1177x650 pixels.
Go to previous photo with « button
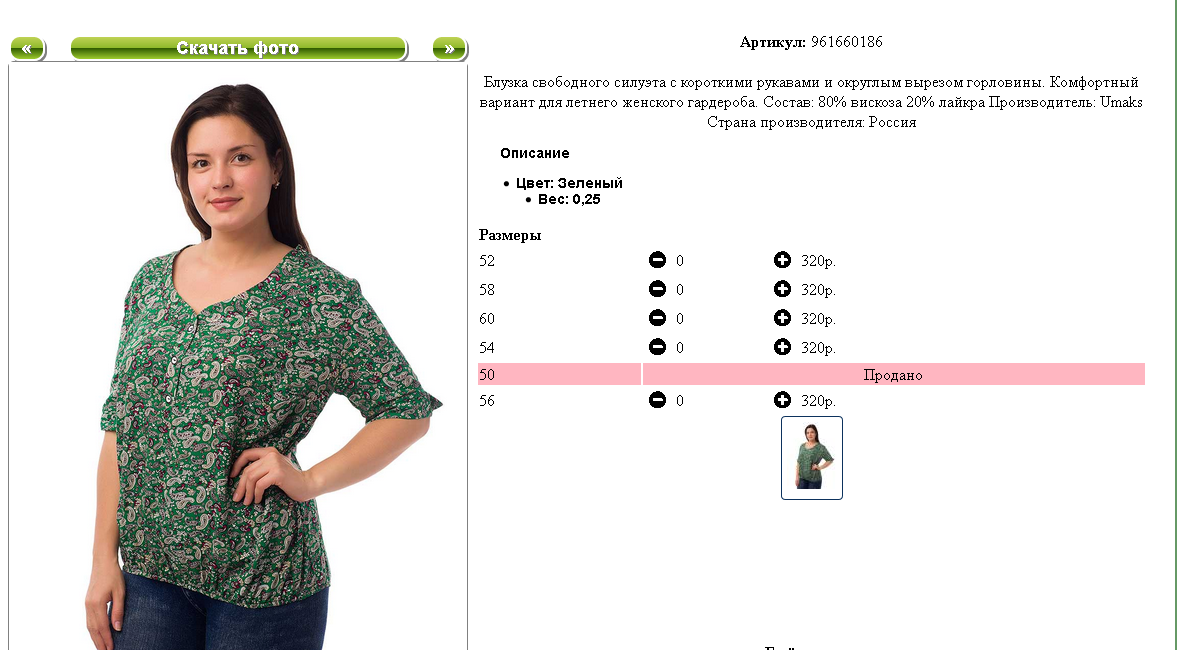pos(28,49)
